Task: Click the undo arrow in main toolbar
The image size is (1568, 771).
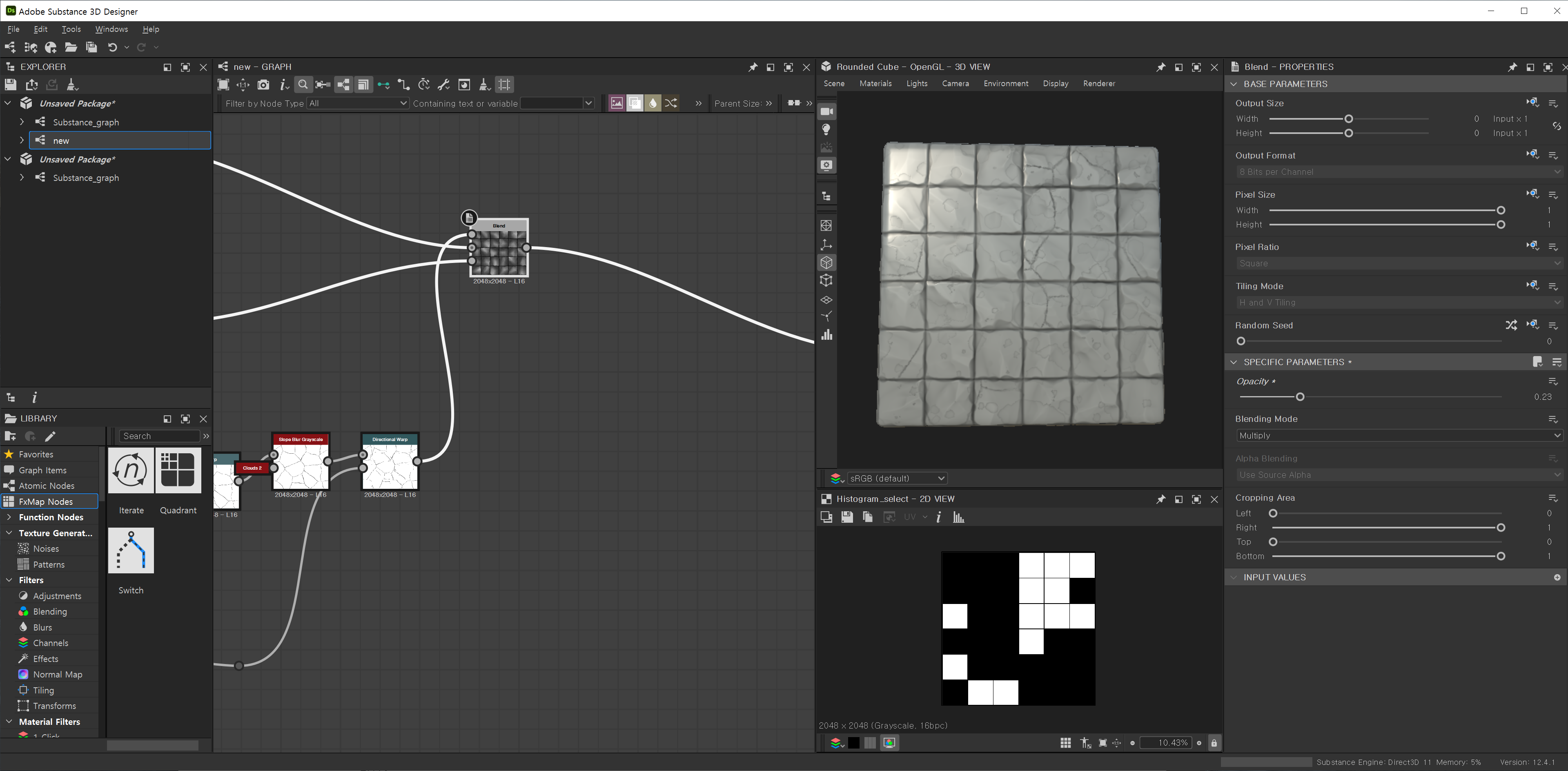Action: (x=112, y=47)
